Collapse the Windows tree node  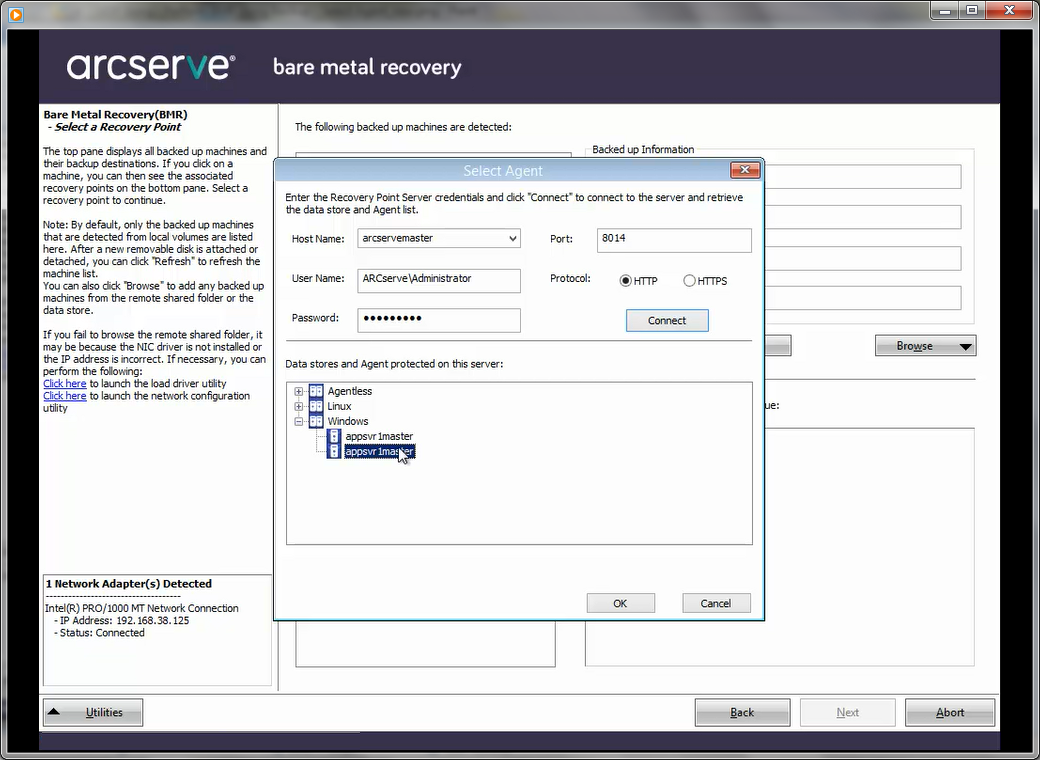298,421
